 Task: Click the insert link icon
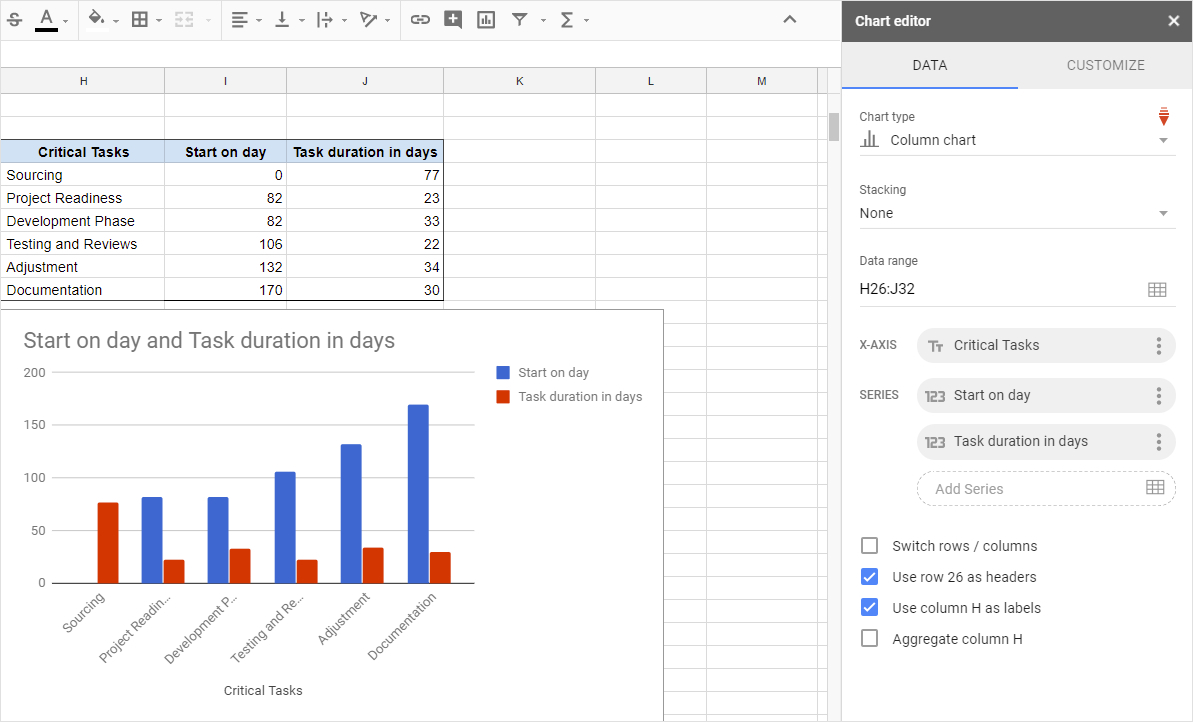pos(421,19)
